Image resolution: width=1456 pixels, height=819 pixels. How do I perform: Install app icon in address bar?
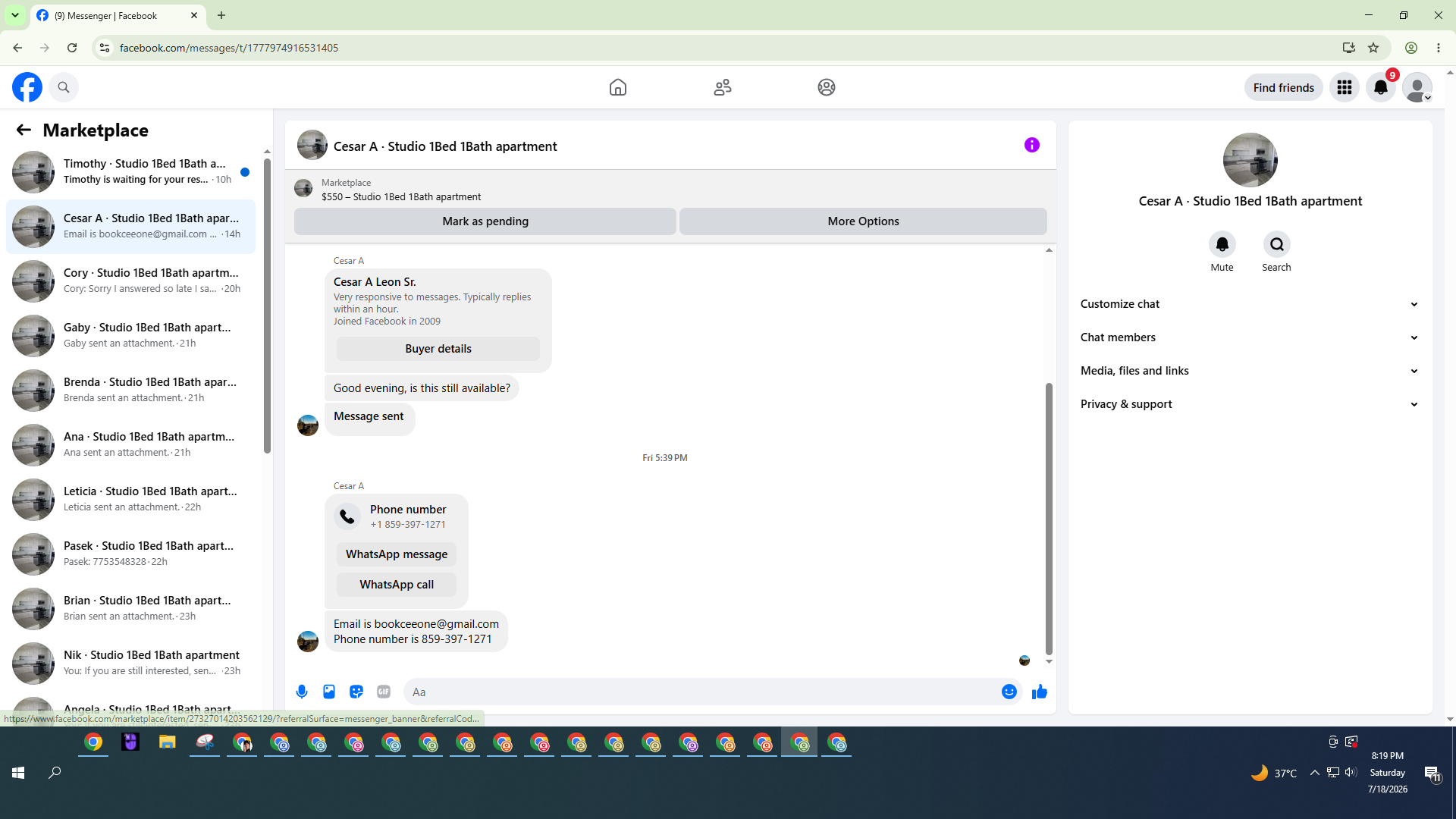1349,48
